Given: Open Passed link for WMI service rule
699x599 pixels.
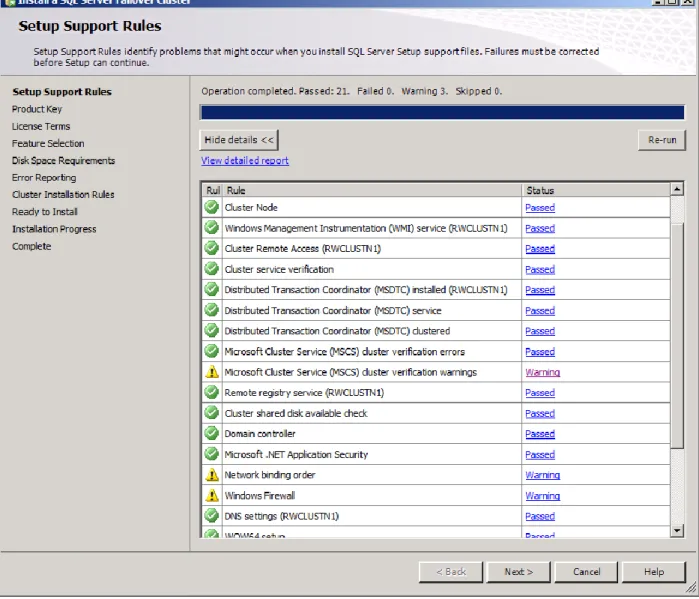Looking at the screenshot, I should [x=540, y=228].
